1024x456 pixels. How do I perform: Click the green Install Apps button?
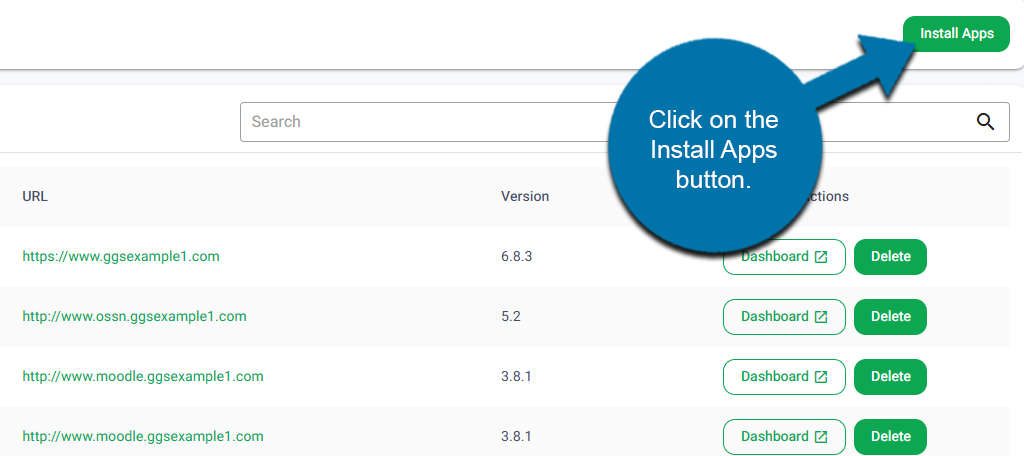pyautogui.click(x=956, y=34)
